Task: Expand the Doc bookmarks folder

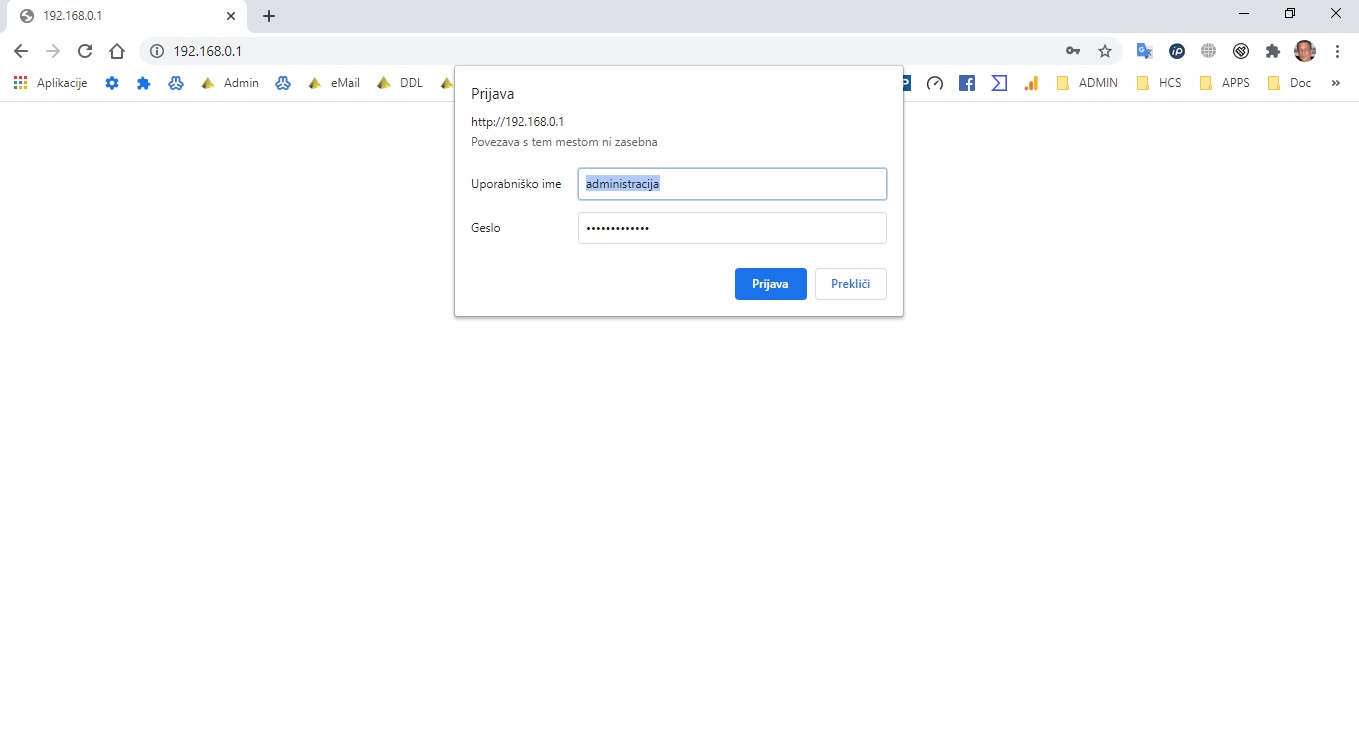Action: tap(1289, 83)
